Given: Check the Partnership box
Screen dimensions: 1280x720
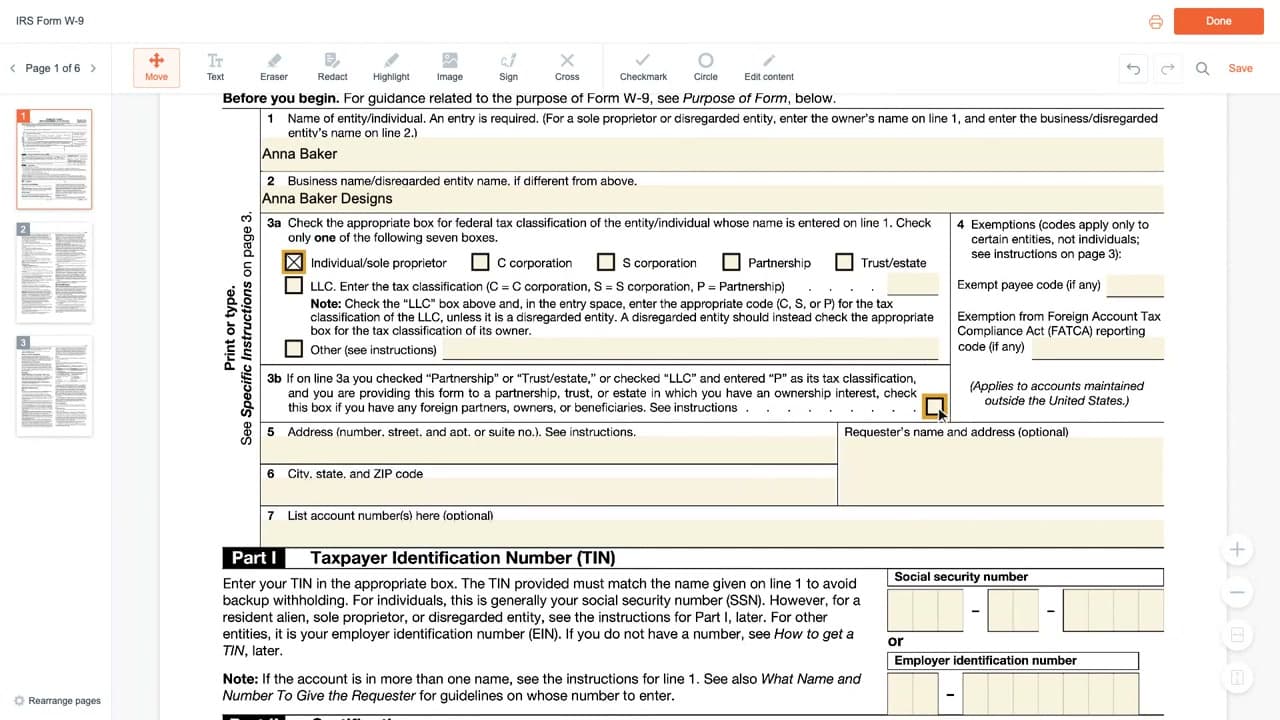Looking at the screenshot, I should pyautogui.click(x=731, y=262).
